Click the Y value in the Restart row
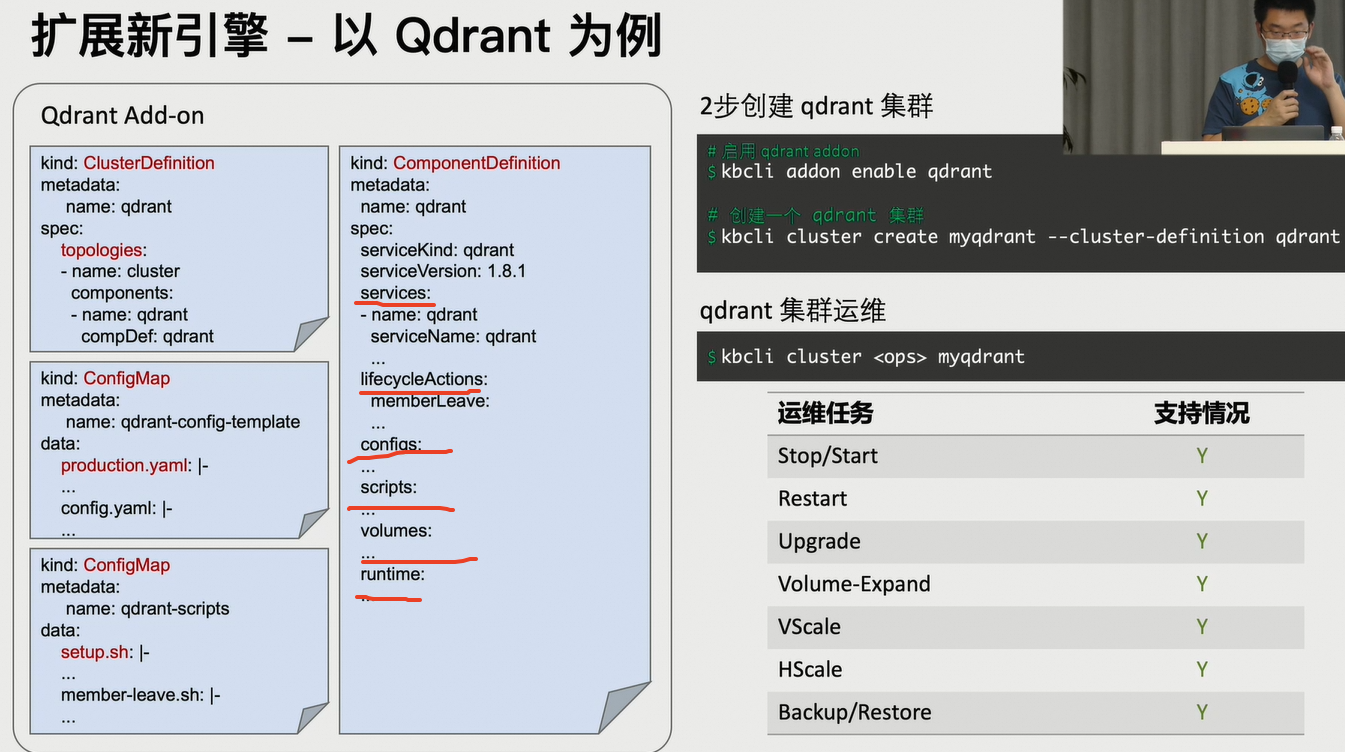 [1202, 499]
